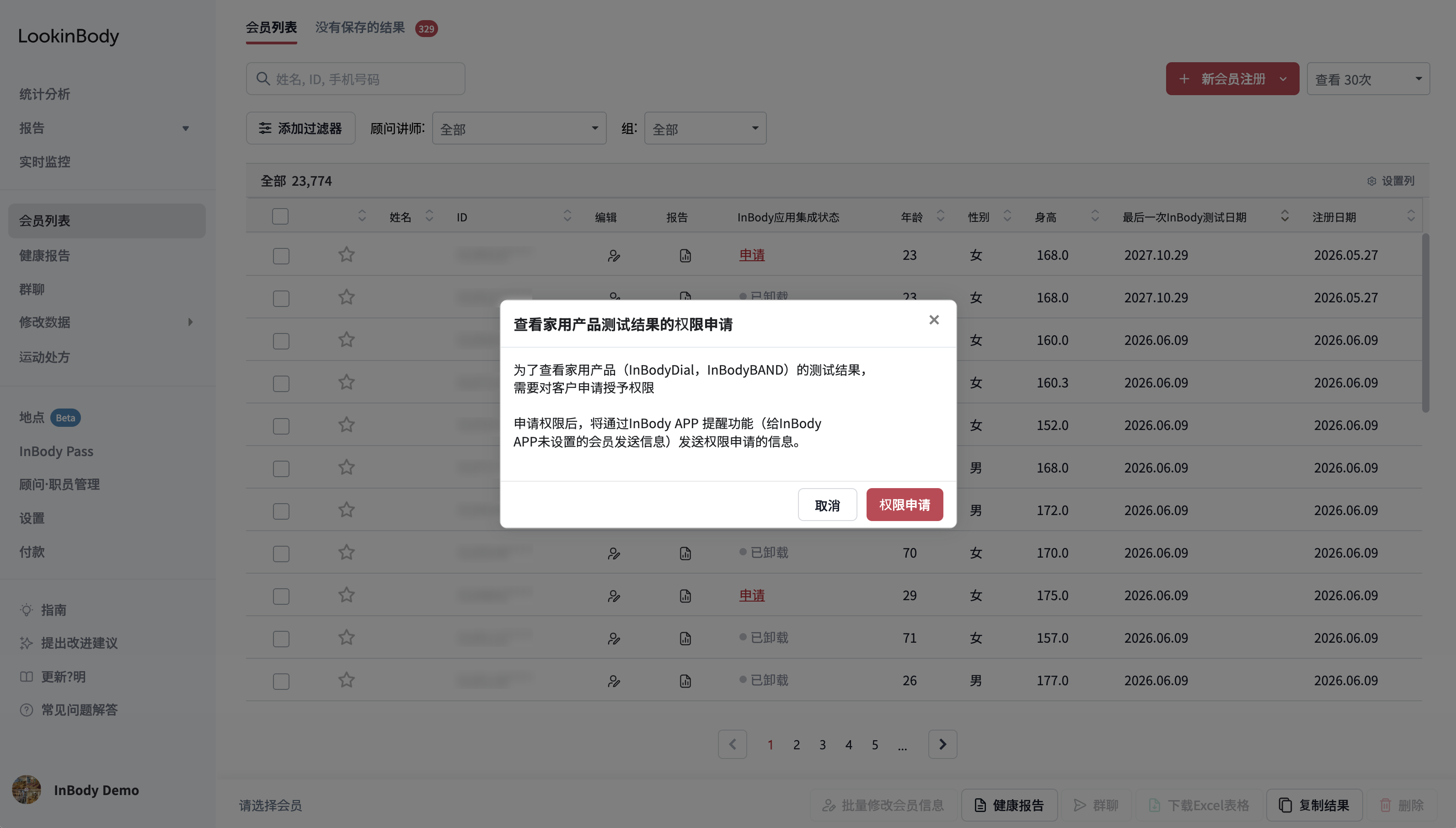Star the member with age 29
Image resolution: width=1456 pixels, height=828 pixels.
346,595
